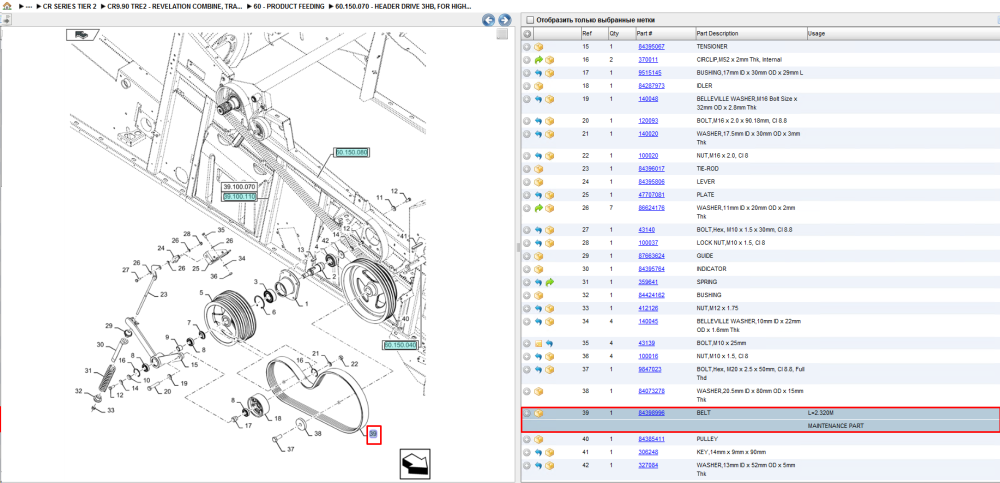Screen dimensions: 1000x483
Task: Toggle the left navigation panel icon
Action: point(5,20)
